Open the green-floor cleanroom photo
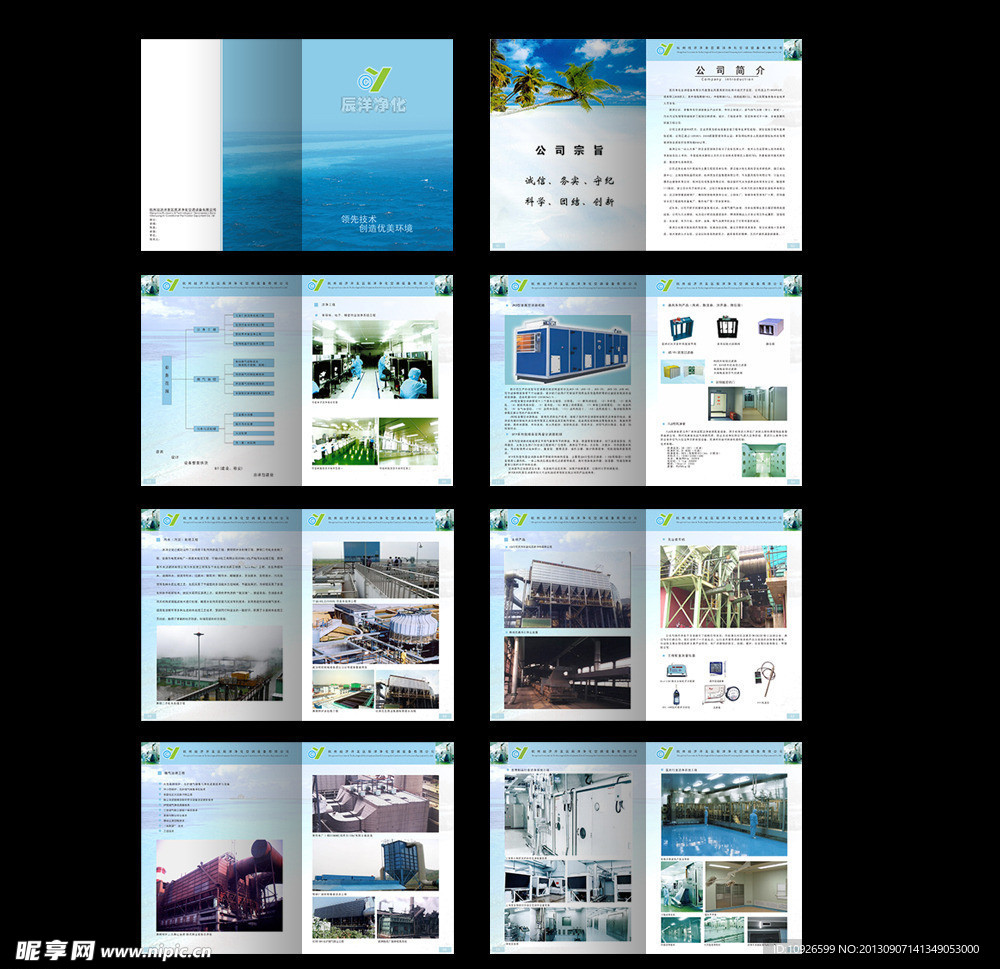 pyautogui.click(x=344, y=441)
